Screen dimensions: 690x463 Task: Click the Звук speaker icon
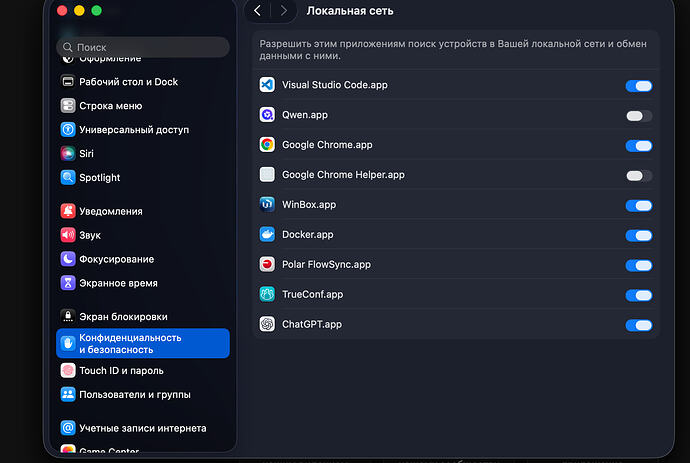(68, 235)
